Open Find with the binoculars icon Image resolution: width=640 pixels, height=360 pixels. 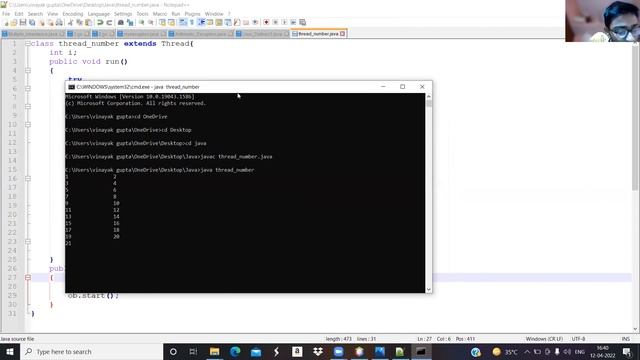pyautogui.click(x=121, y=22)
